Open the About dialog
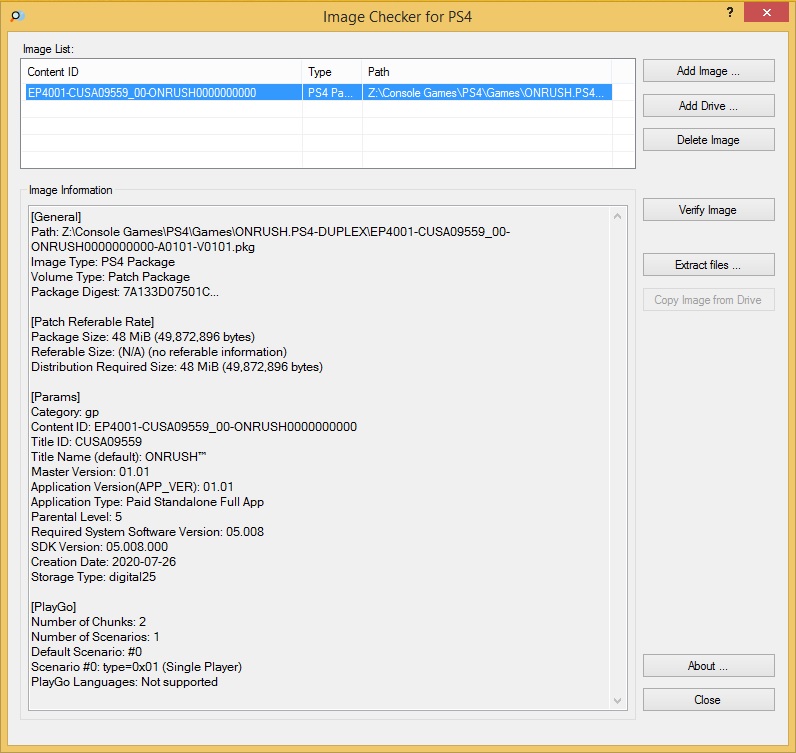The height and width of the screenshot is (753, 796). 708,666
